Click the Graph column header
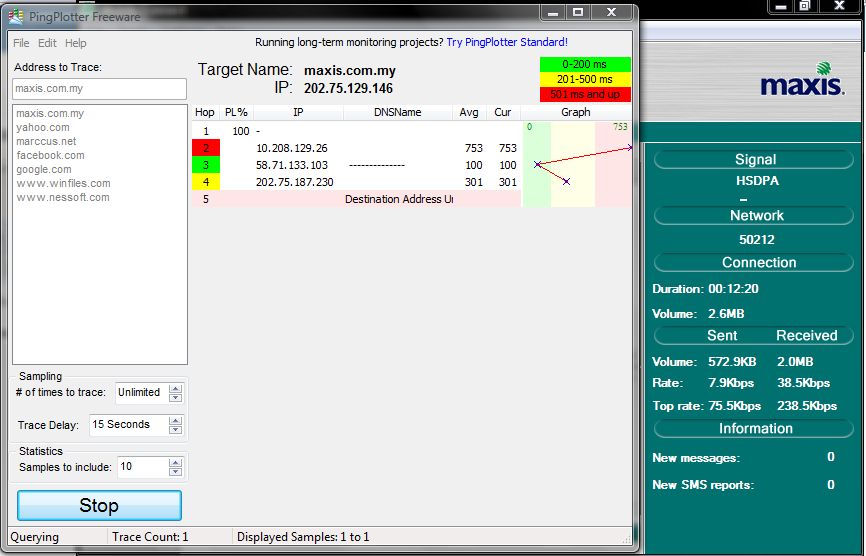Viewport: 866px width, 556px height. [576, 112]
